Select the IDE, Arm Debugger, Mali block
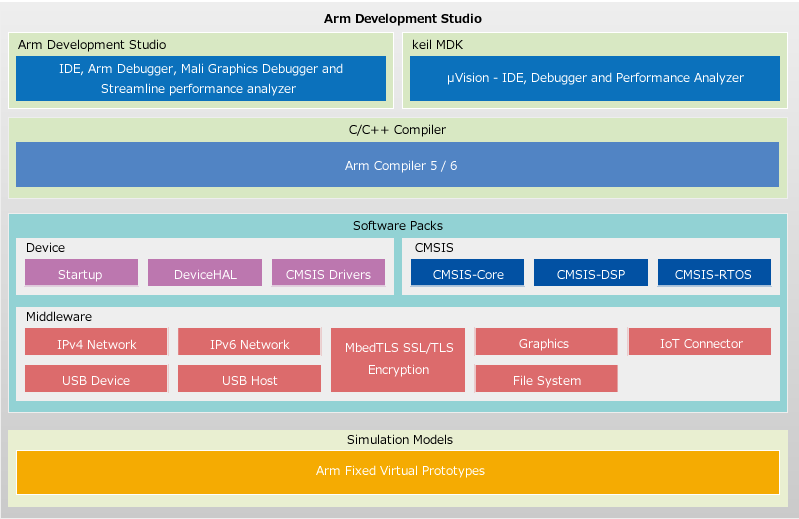Viewport: 799px width, 519px height. point(200,79)
